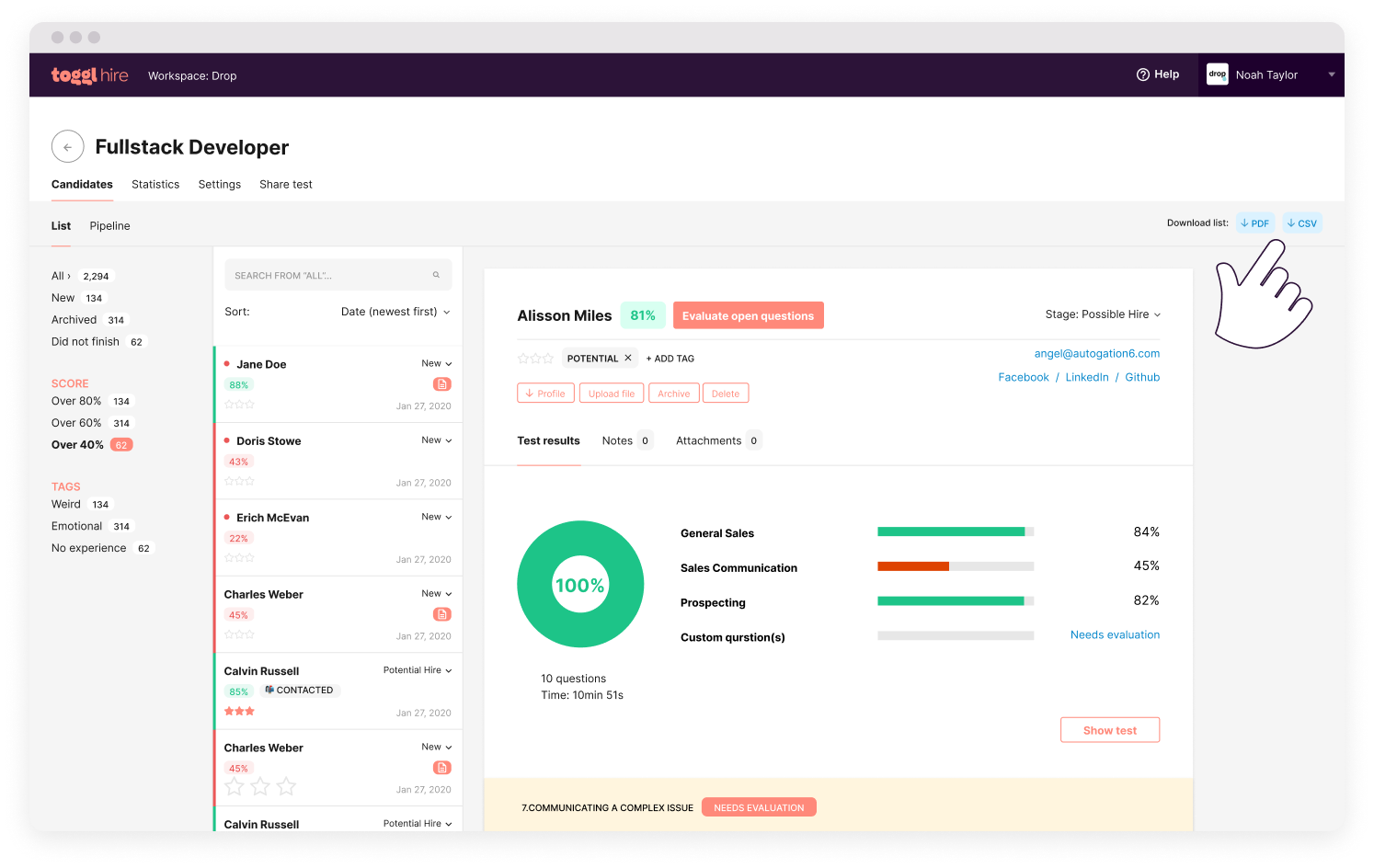1374x868 pixels.
Task: Open the Help question-mark icon
Action: pyautogui.click(x=1143, y=74)
